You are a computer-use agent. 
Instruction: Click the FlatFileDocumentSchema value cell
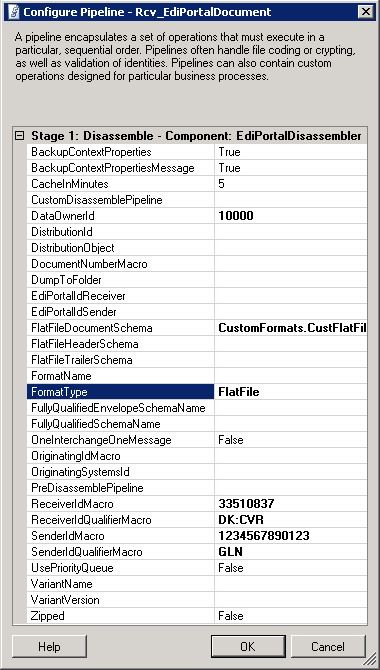click(x=291, y=328)
